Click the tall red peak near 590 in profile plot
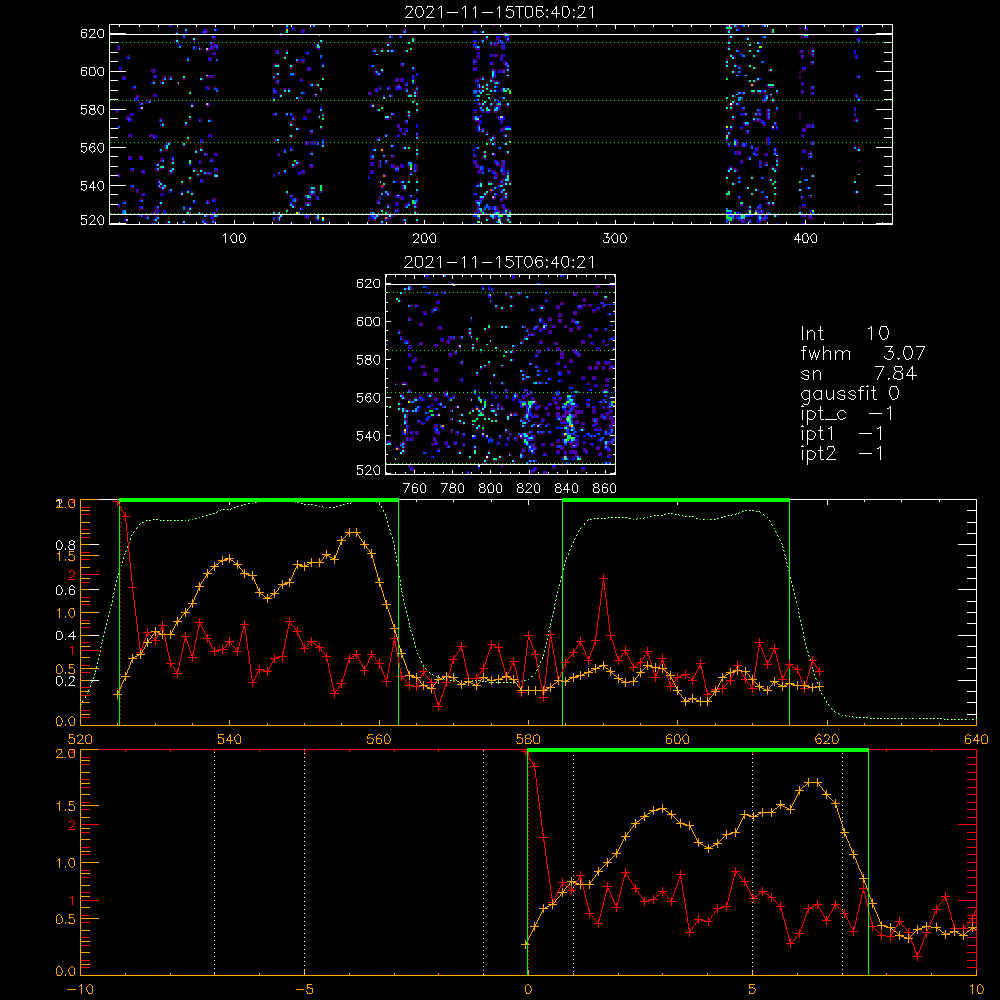The width and height of the screenshot is (1000, 1000). 603,578
